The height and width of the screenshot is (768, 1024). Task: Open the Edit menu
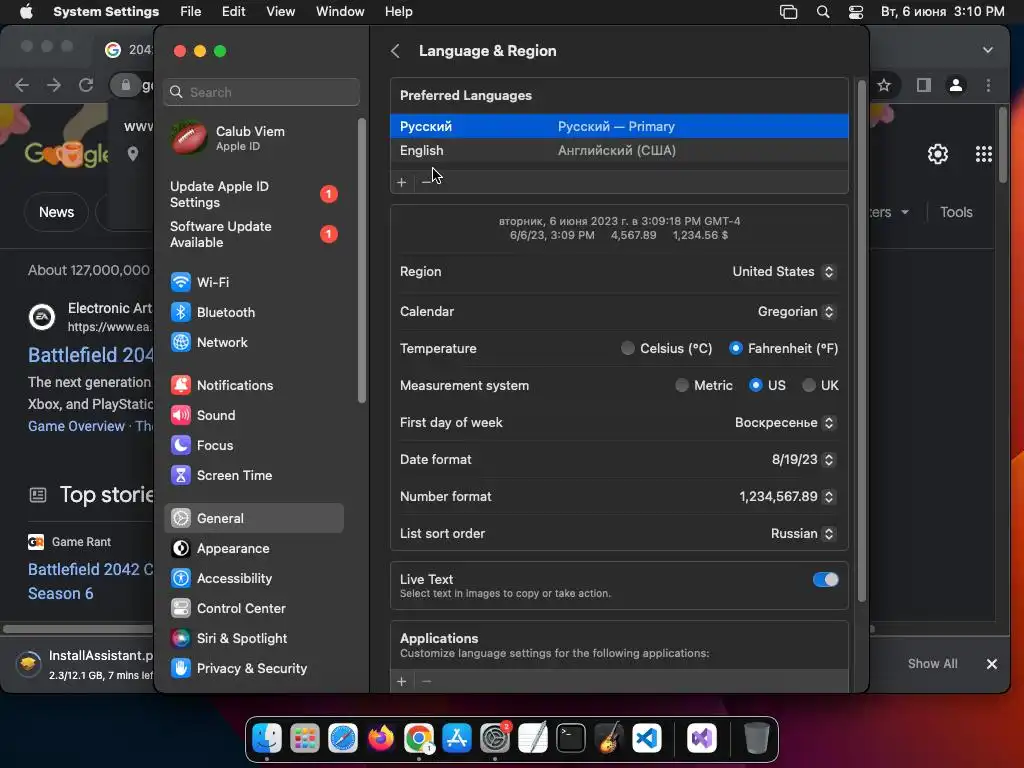233,12
